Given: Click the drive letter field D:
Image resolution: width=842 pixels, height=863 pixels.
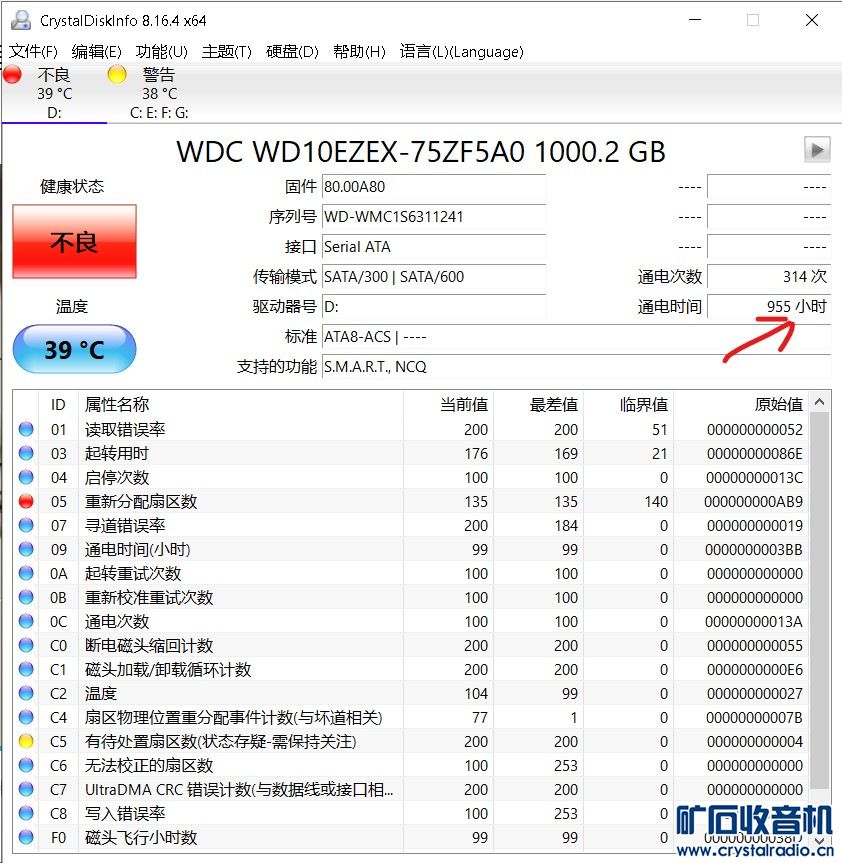Looking at the screenshot, I should (434, 307).
